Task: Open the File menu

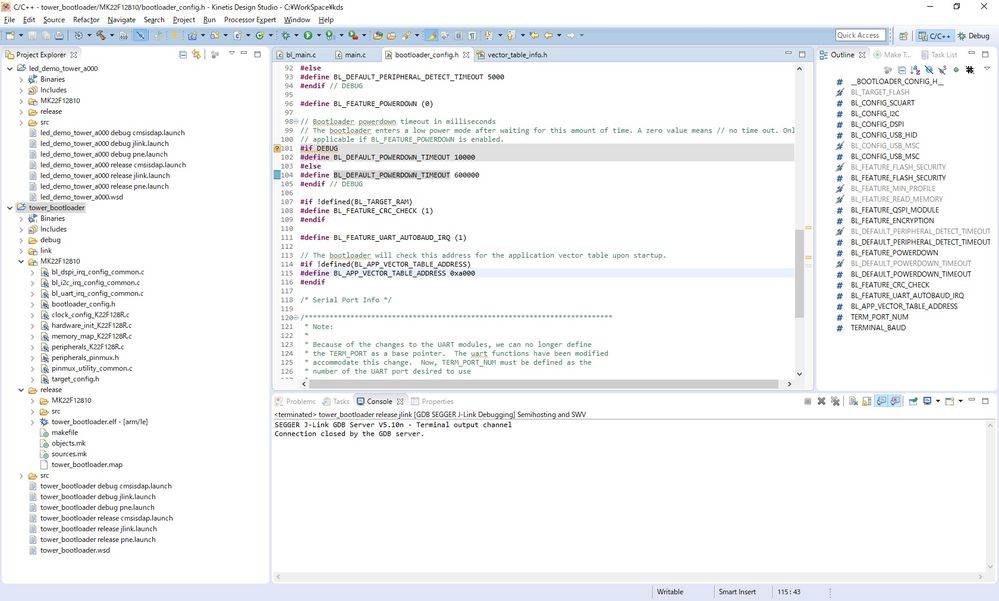Action: point(10,20)
